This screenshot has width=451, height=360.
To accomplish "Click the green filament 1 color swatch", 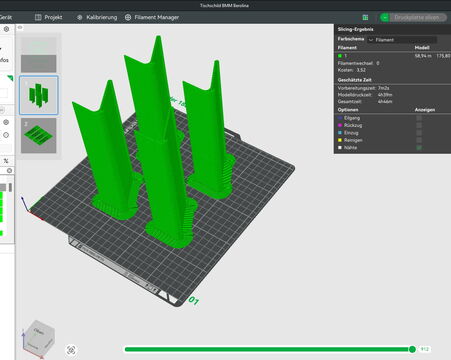I will coord(340,56).
